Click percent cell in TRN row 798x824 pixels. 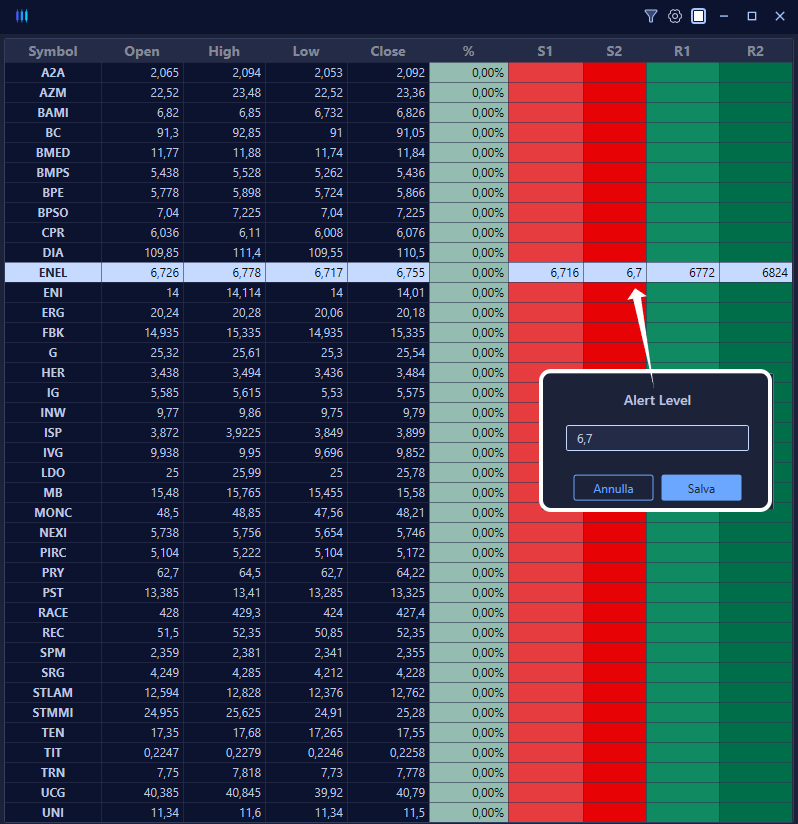point(469,772)
